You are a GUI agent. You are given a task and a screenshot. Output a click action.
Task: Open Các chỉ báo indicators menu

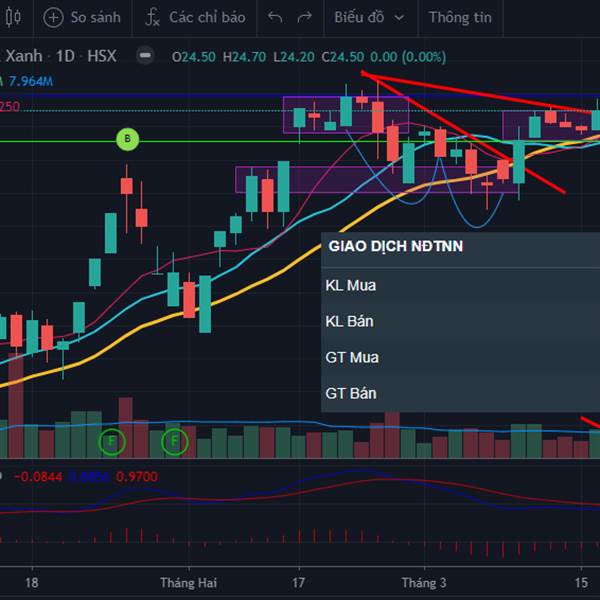(x=207, y=18)
